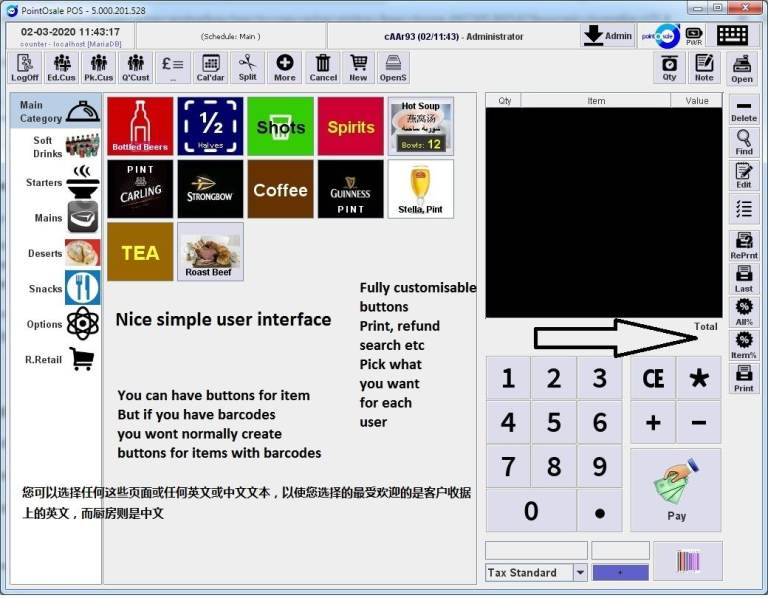Click the LogOff icon in the toolbar
Viewport: 768px width, 598px height.
(x=25, y=67)
